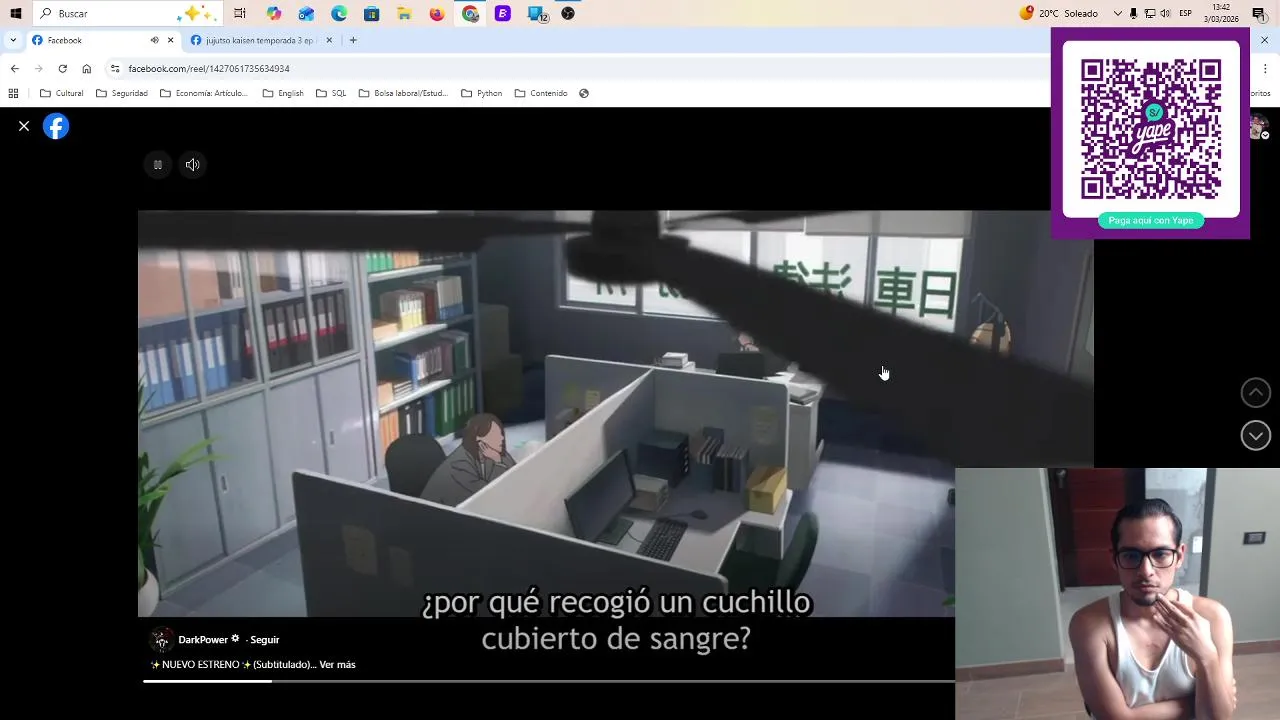Focus the address bar with the facebook.com URL
The height and width of the screenshot is (720, 1280).
point(580,68)
